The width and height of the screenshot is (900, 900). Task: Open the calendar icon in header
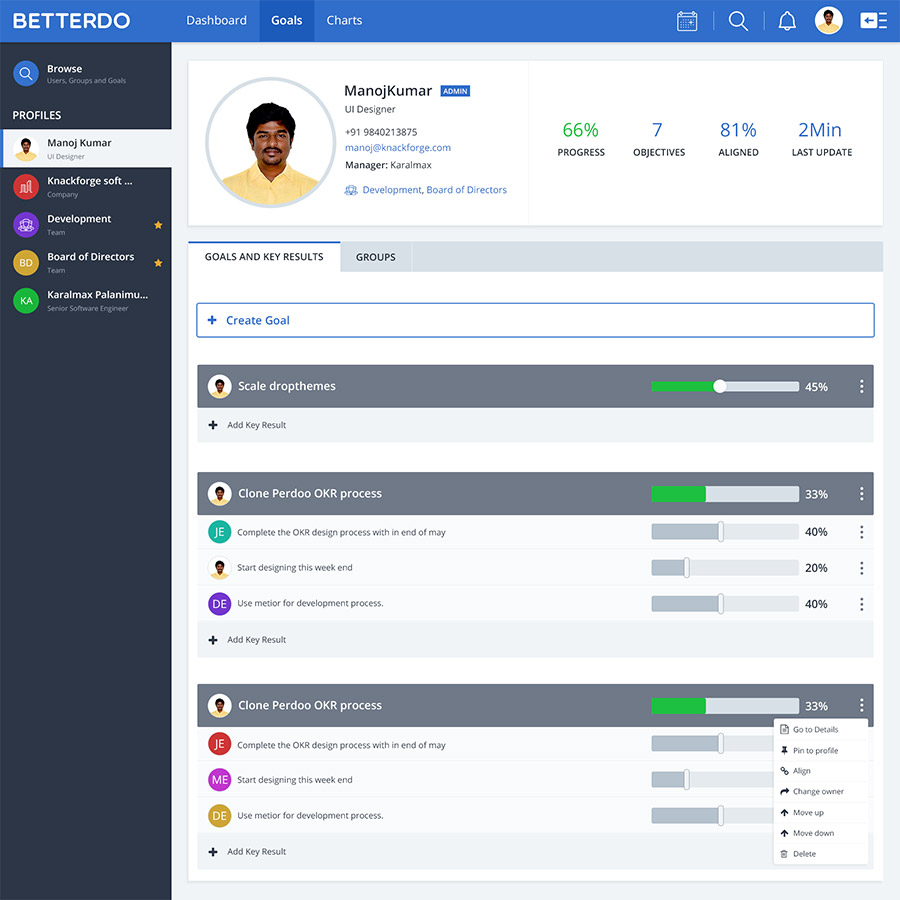[x=687, y=21]
